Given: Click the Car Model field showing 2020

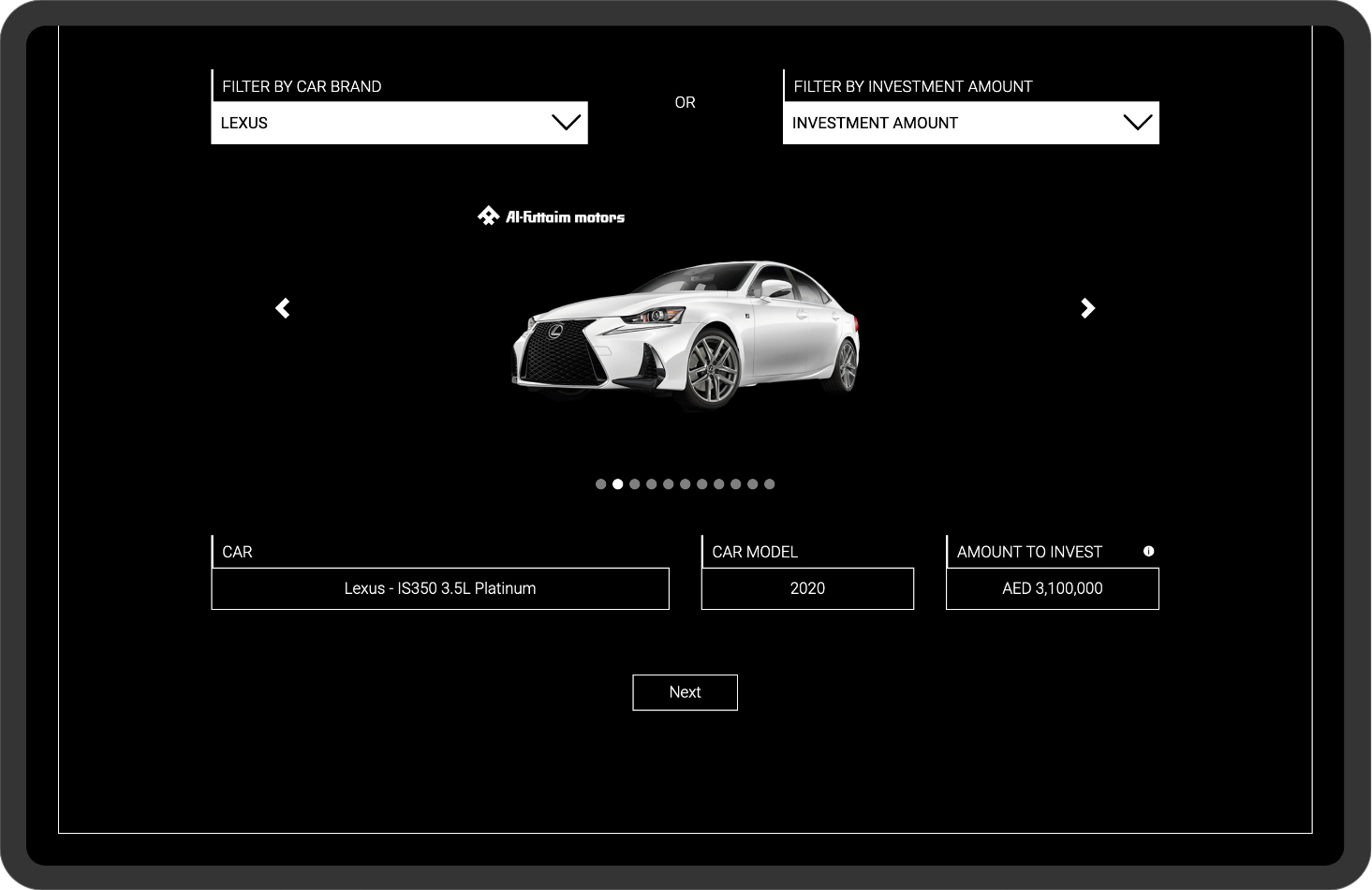Looking at the screenshot, I should [x=807, y=588].
